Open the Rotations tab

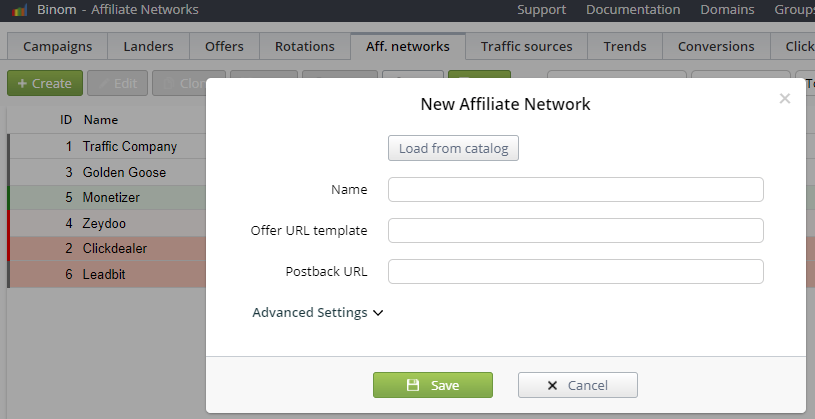[x=305, y=46]
